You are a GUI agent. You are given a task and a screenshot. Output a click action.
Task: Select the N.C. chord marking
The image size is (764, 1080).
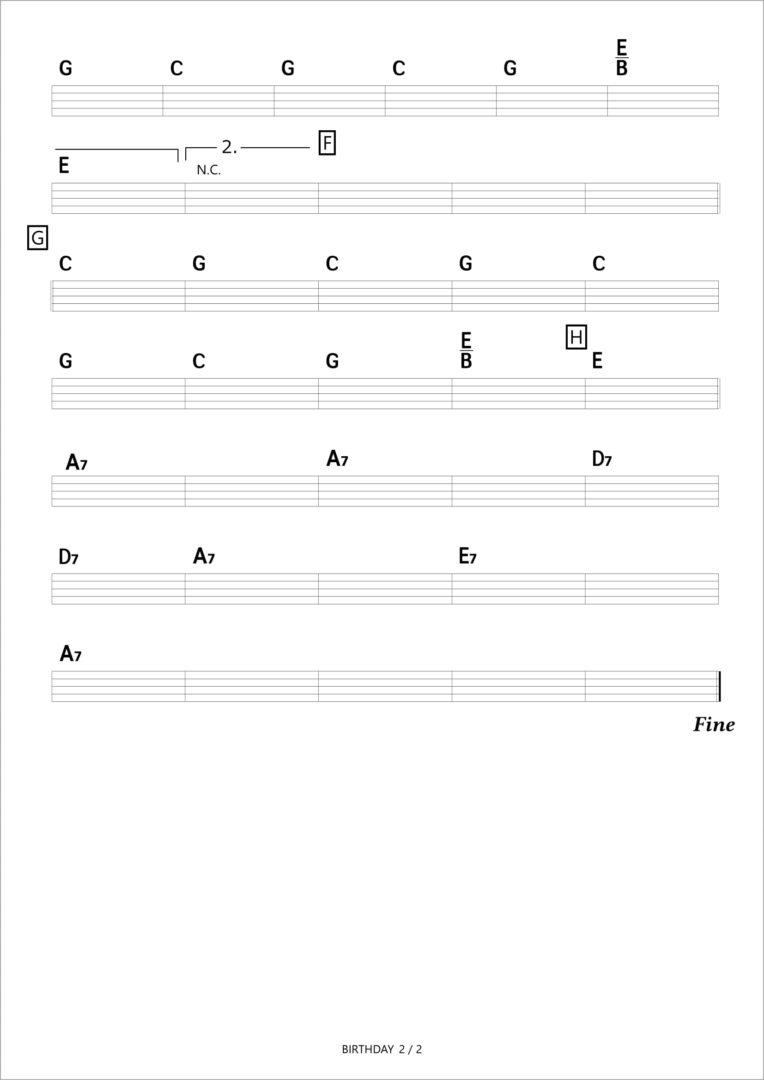(x=209, y=171)
